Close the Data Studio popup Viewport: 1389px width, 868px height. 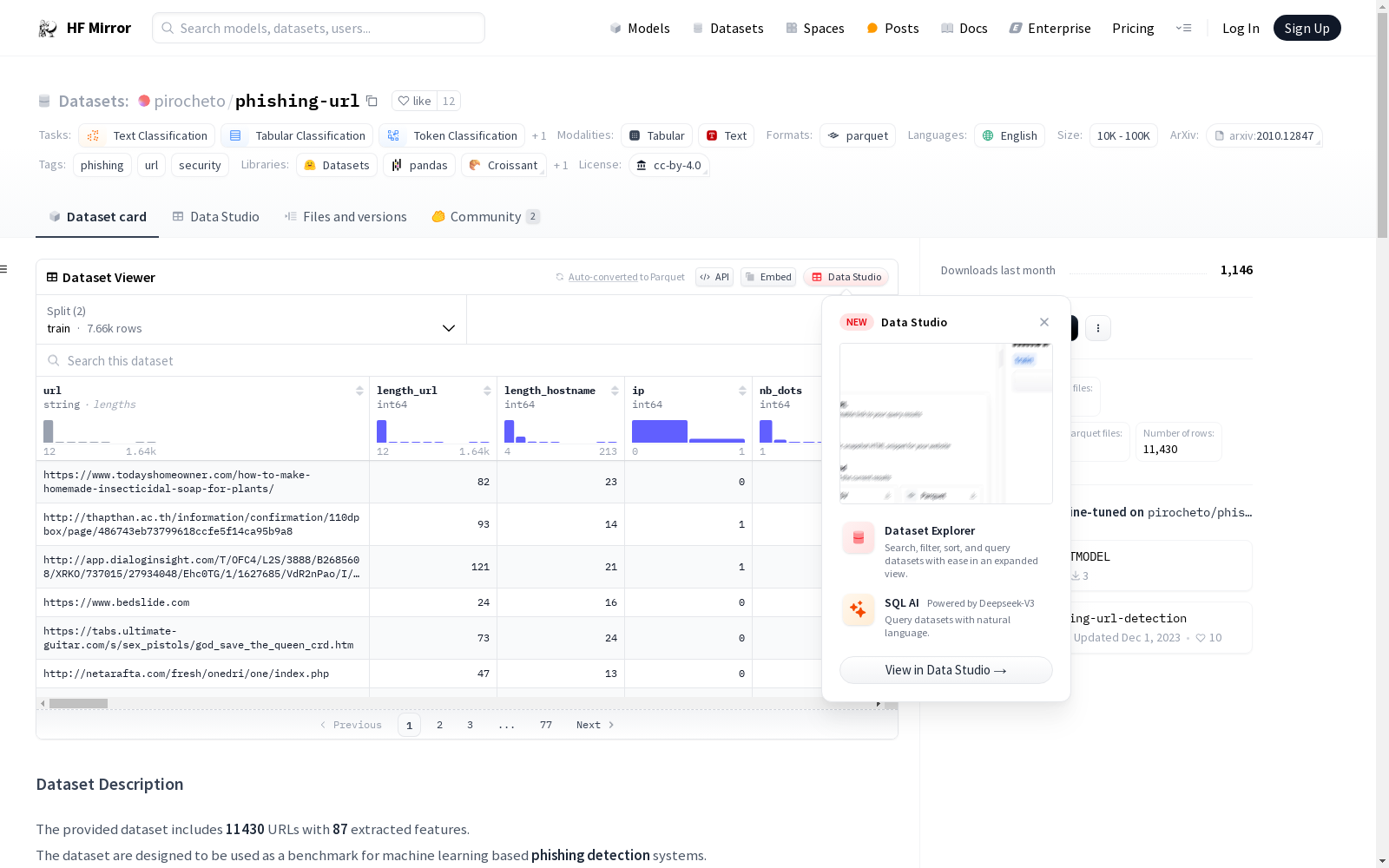(1044, 322)
